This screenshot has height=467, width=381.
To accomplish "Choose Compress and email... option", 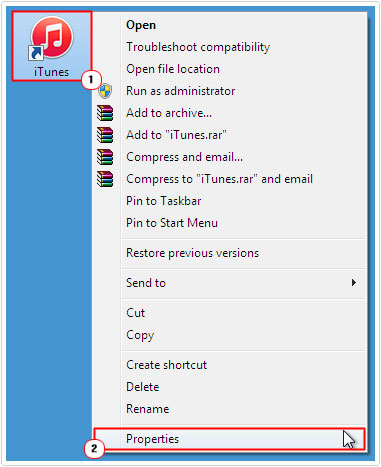I will click(x=230, y=157).
